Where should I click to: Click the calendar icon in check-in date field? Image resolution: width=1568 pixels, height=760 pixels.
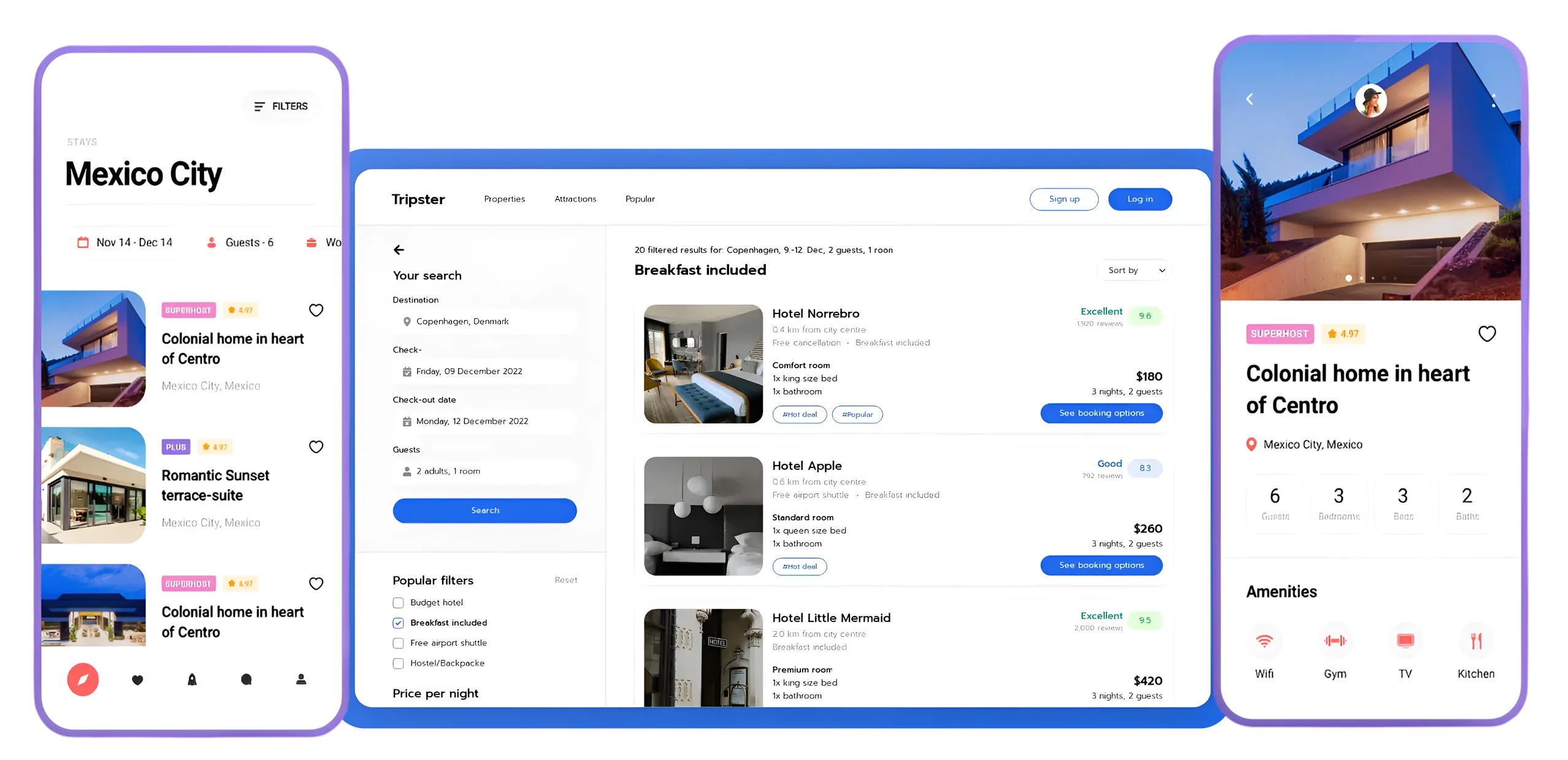[x=407, y=372]
